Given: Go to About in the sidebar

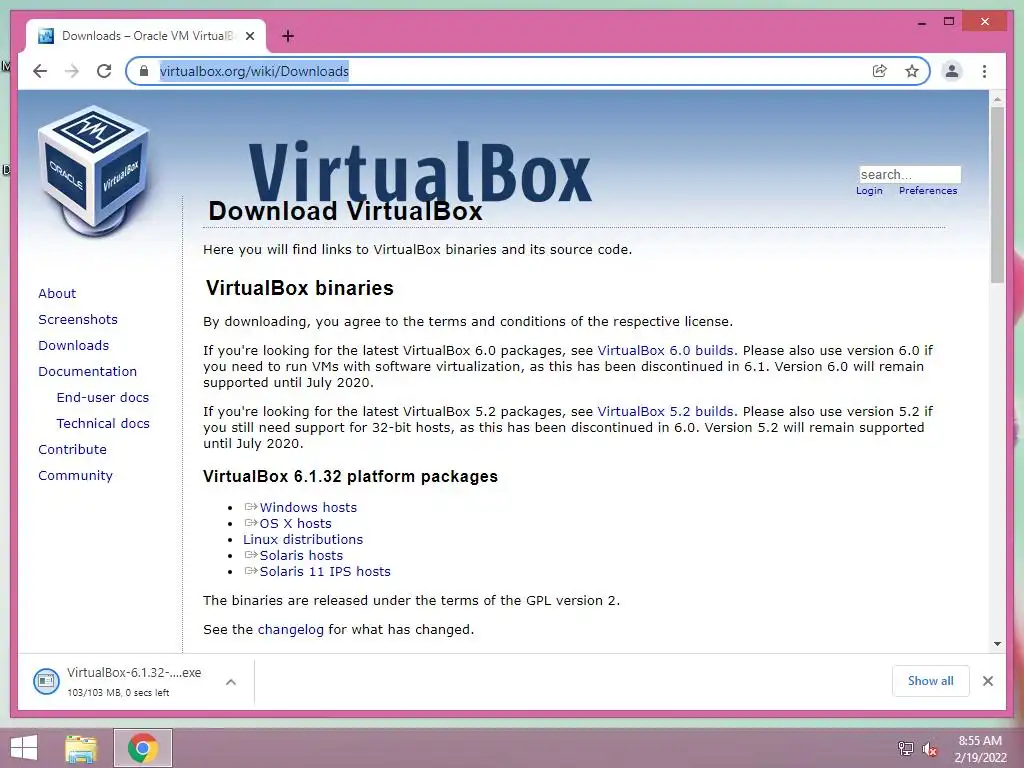Looking at the screenshot, I should point(57,293).
